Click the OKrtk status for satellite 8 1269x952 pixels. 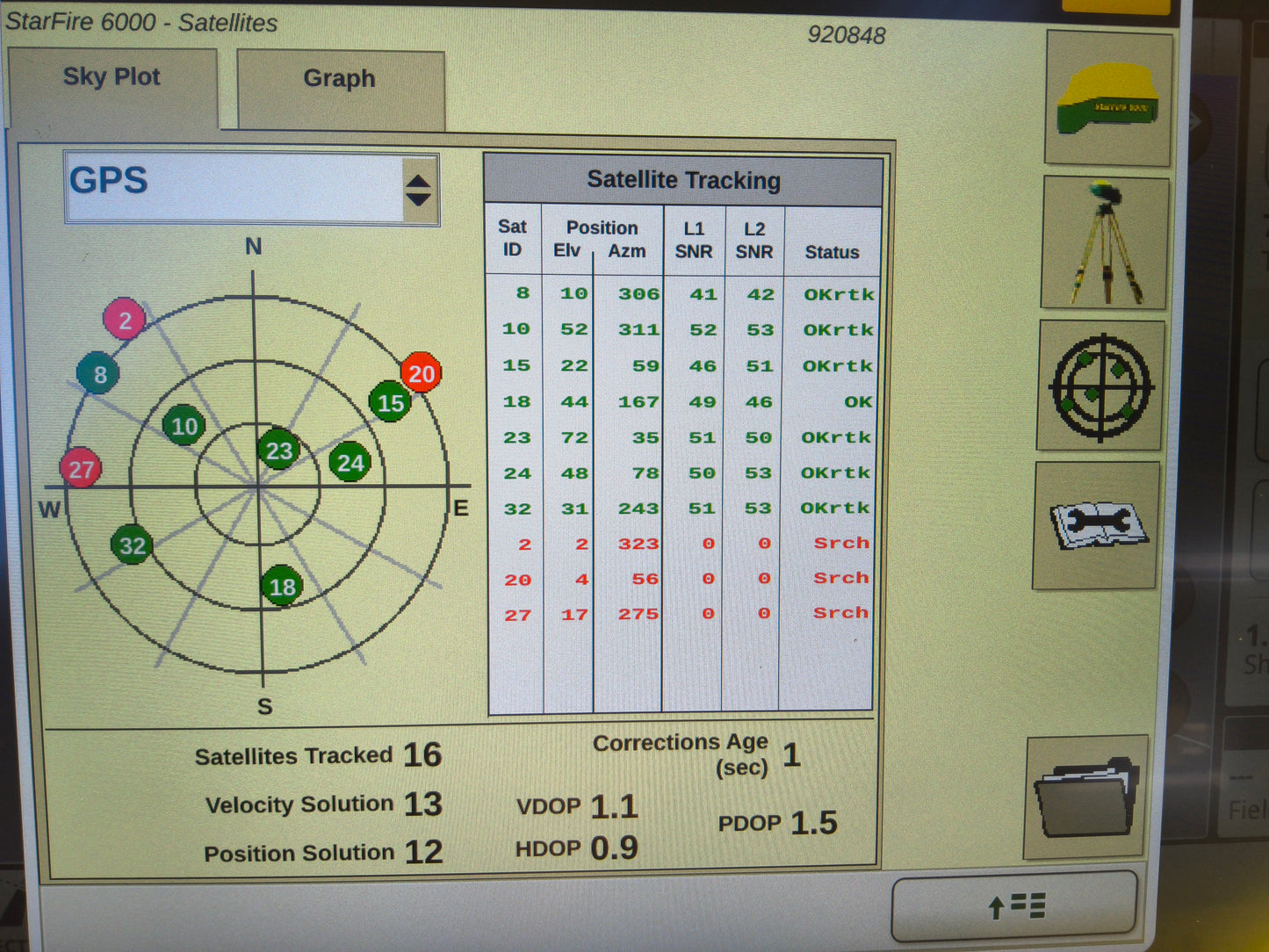point(840,294)
